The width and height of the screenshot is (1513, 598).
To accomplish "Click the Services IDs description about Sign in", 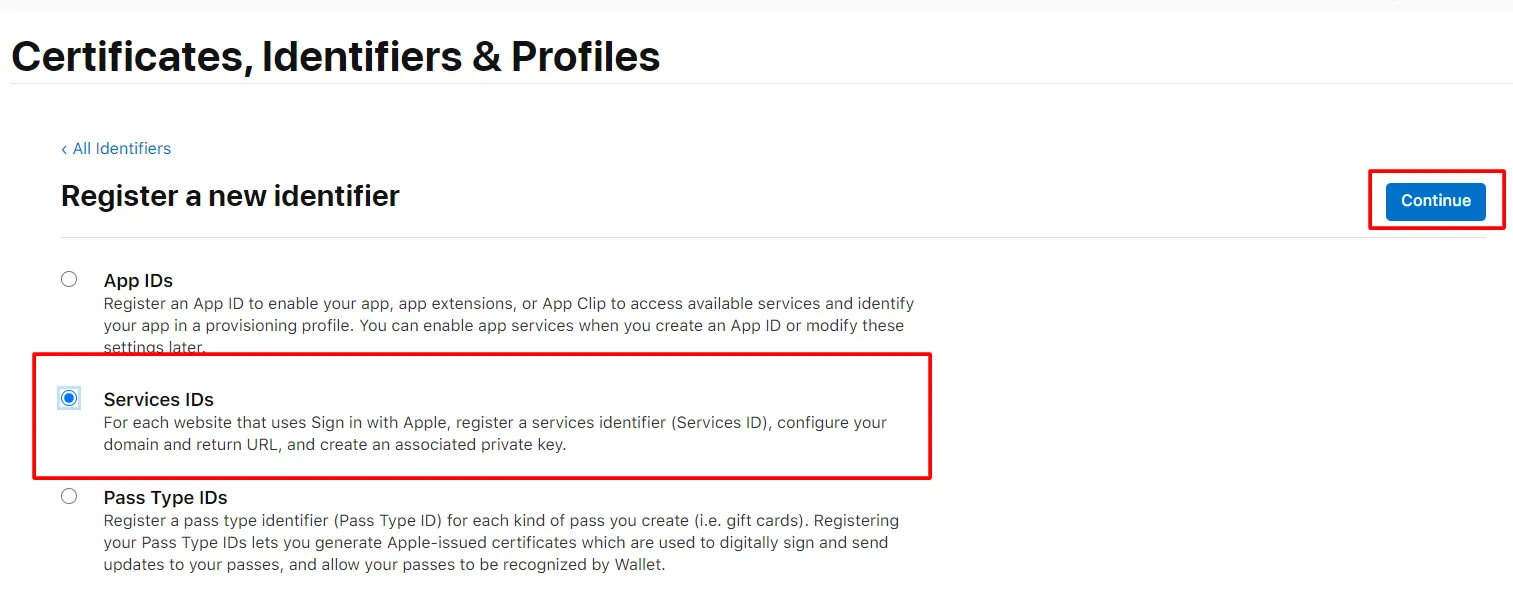I will [x=495, y=433].
